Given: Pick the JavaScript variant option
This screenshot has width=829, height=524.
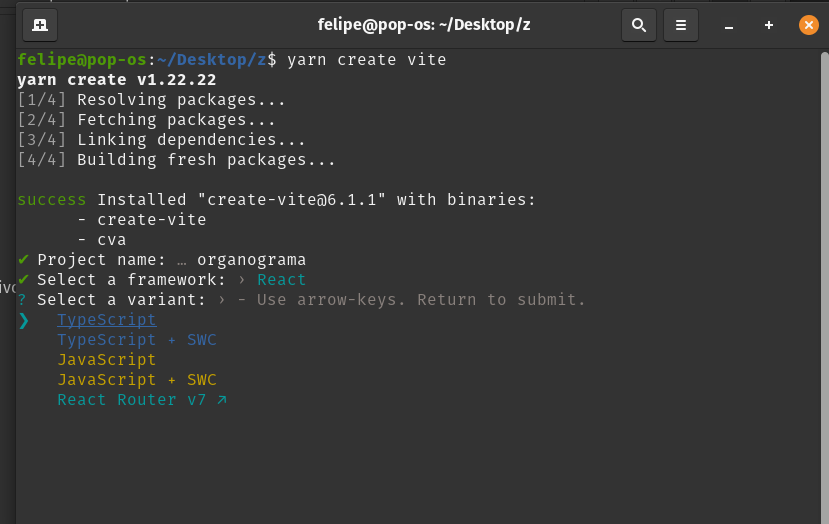Looking at the screenshot, I should click(106, 360).
